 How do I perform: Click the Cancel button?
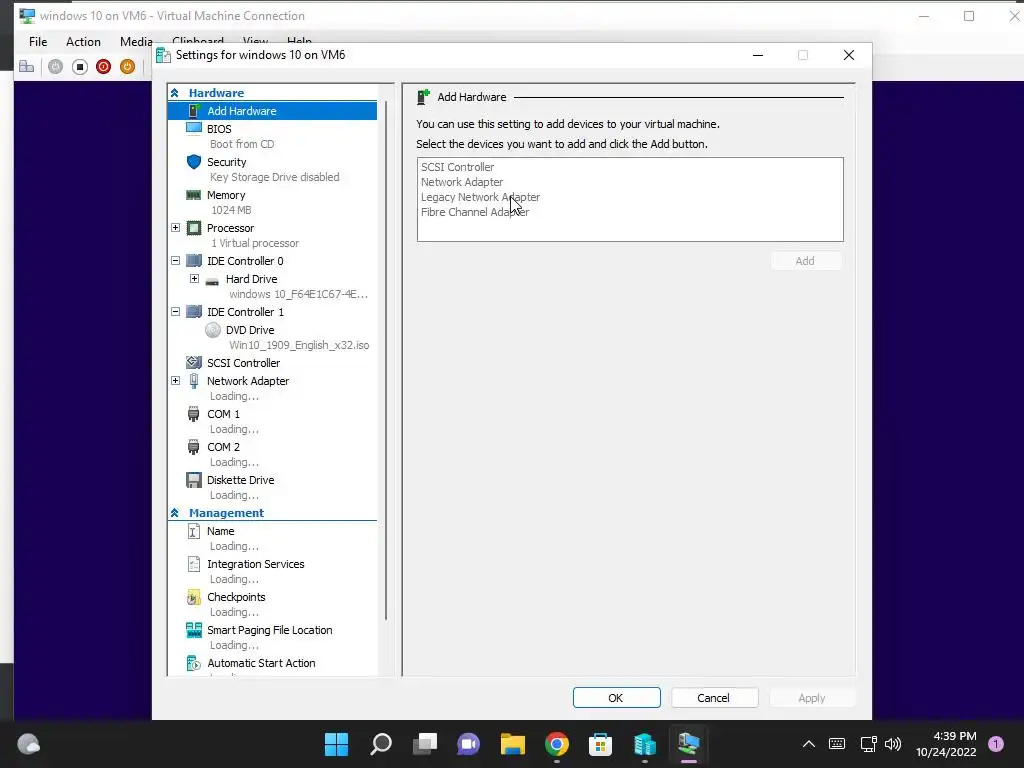(714, 697)
